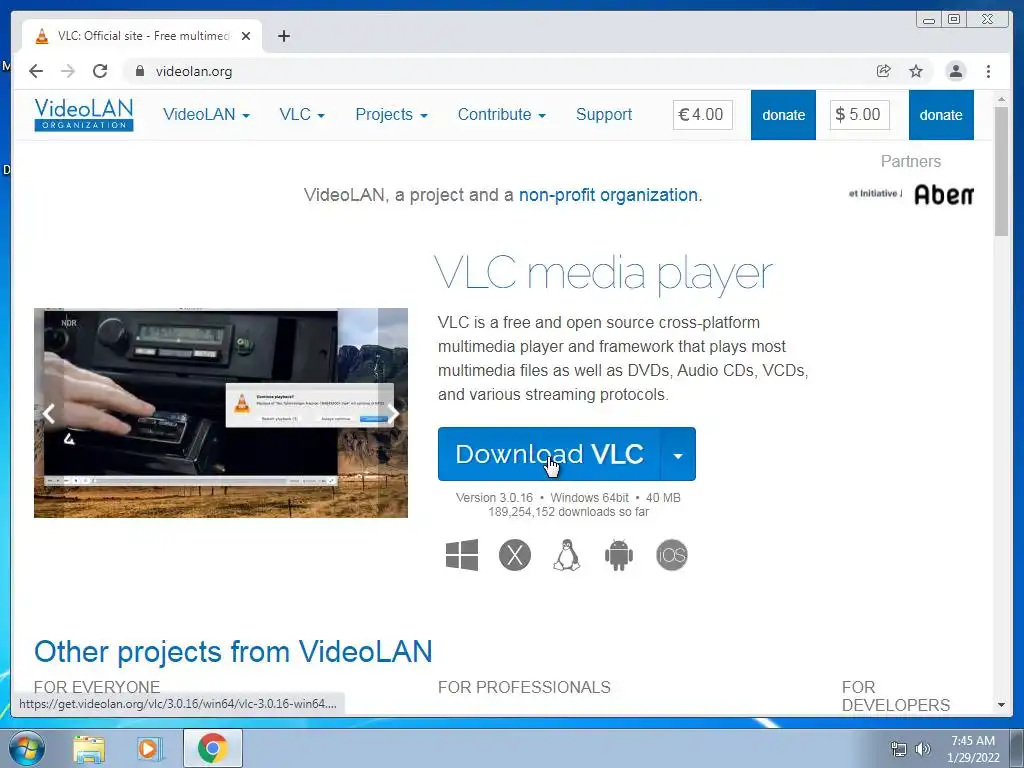Click the Other projects from VideoLAN heading
The image size is (1024, 768).
[x=233, y=651]
